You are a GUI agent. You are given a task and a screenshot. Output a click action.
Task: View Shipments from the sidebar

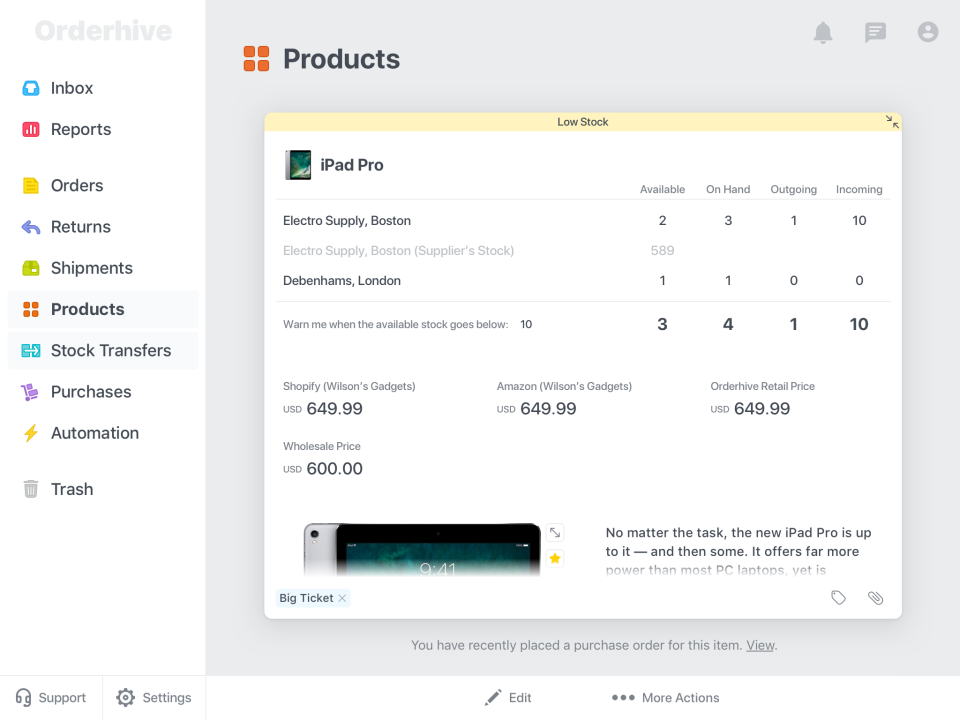coord(91,268)
